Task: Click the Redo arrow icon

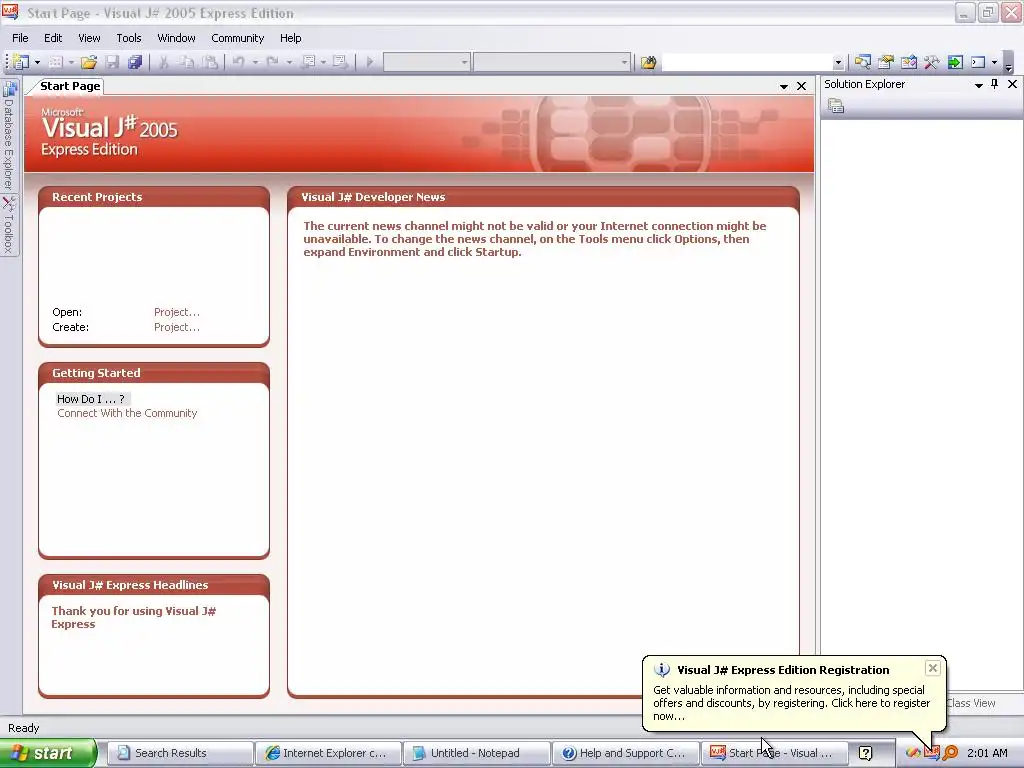Action: 272,62
